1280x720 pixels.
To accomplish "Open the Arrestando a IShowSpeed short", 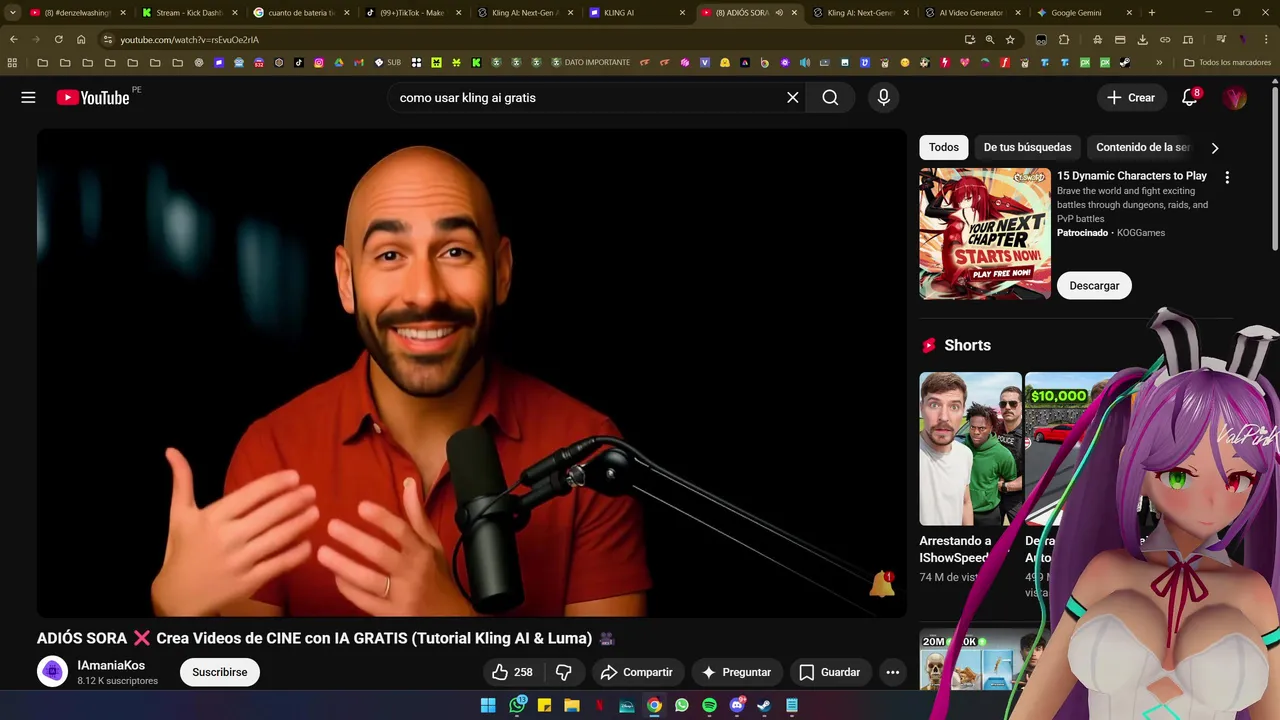I will [x=970, y=449].
